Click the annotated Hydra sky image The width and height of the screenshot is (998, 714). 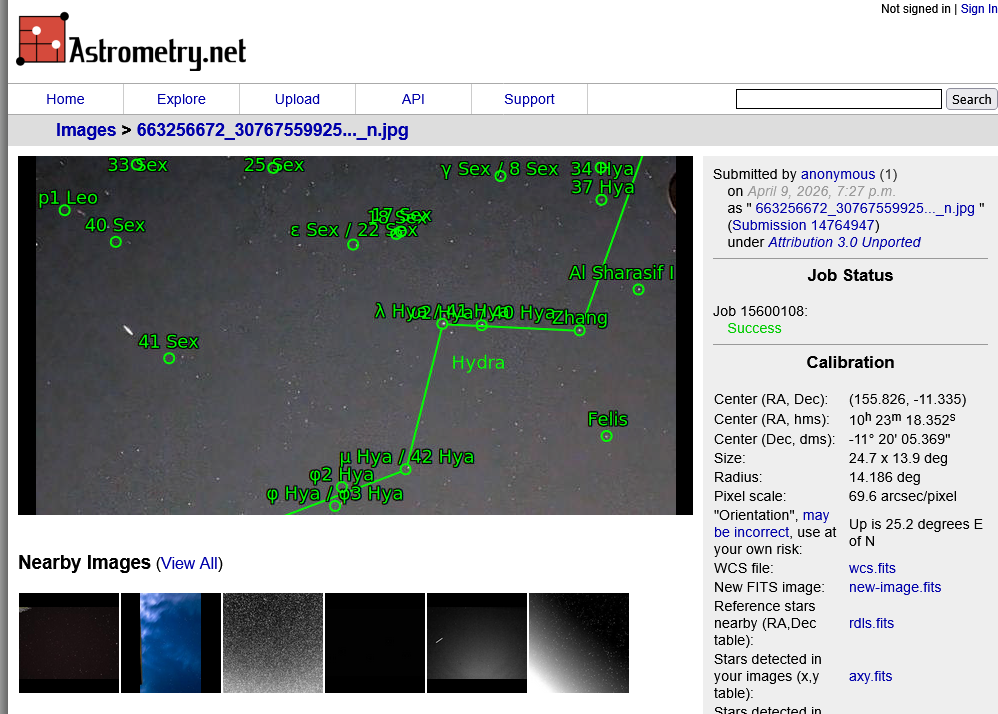point(355,335)
